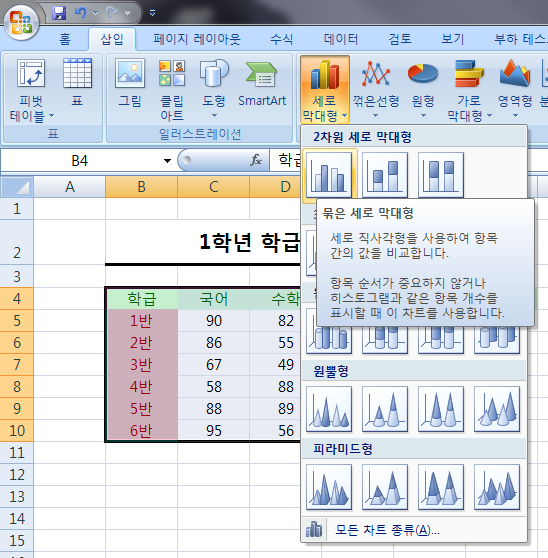548x558 pixels.
Task: Undo the last action
Action: coord(80,13)
